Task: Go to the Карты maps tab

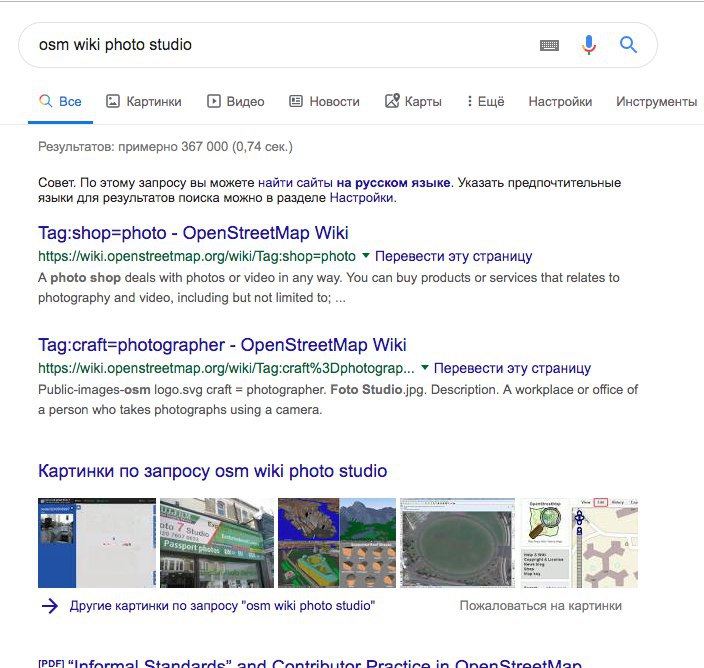Action: (412, 101)
